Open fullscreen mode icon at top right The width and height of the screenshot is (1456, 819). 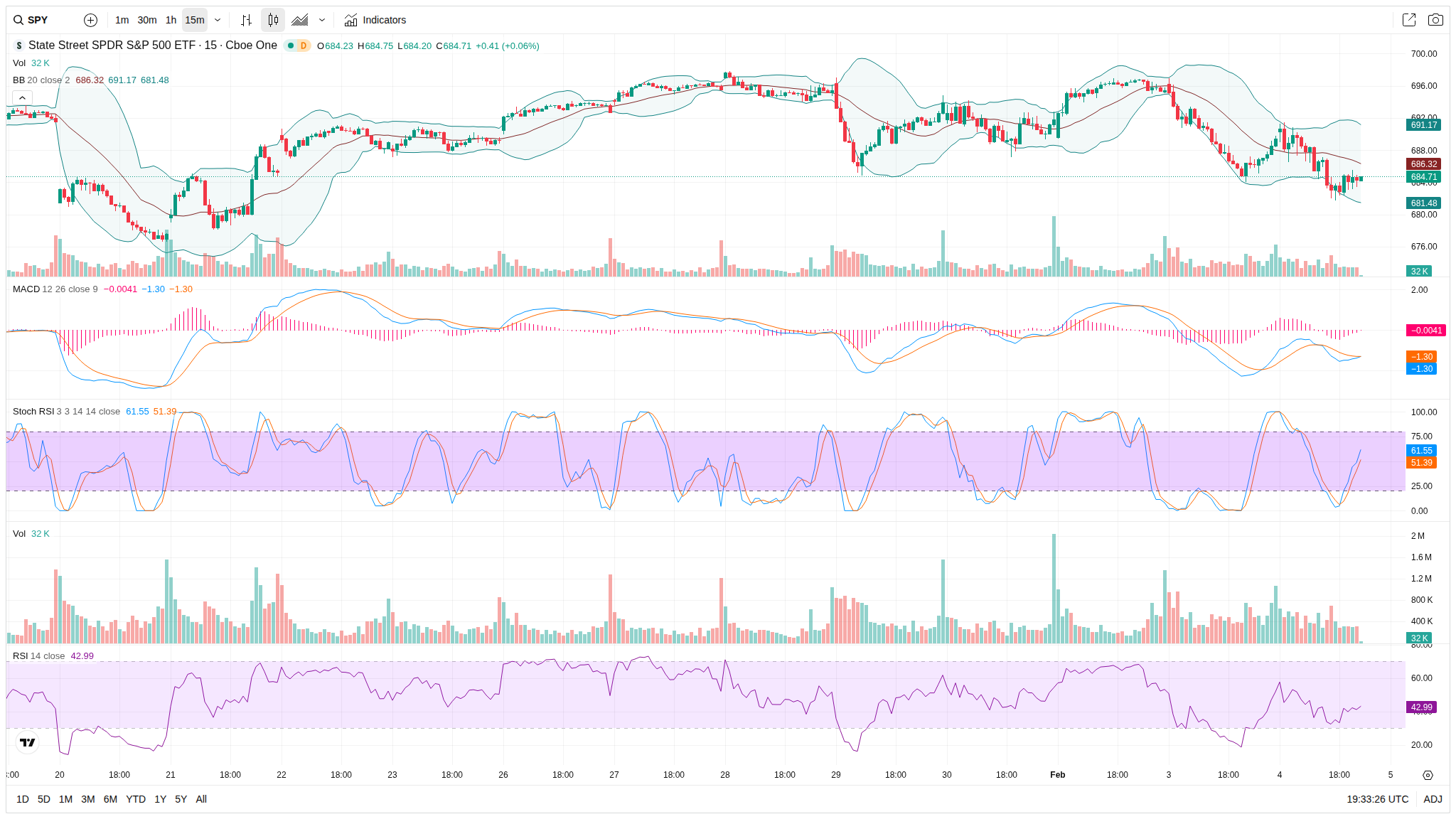point(1408,20)
